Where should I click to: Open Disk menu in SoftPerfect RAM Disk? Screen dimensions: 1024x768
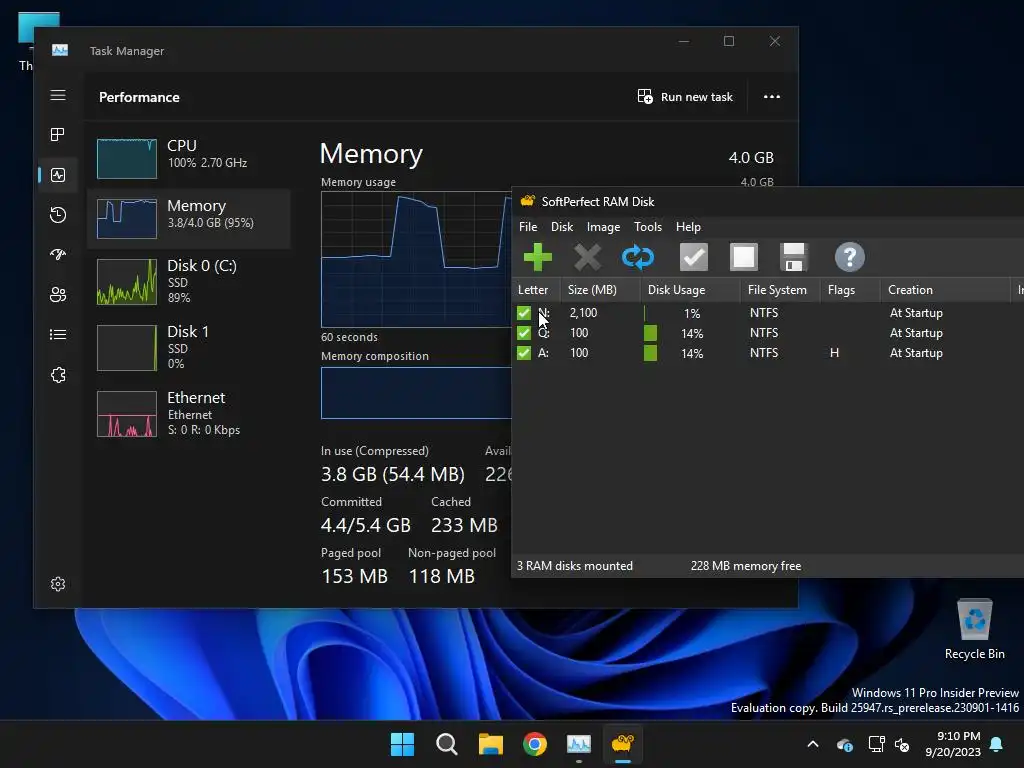[562, 227]
